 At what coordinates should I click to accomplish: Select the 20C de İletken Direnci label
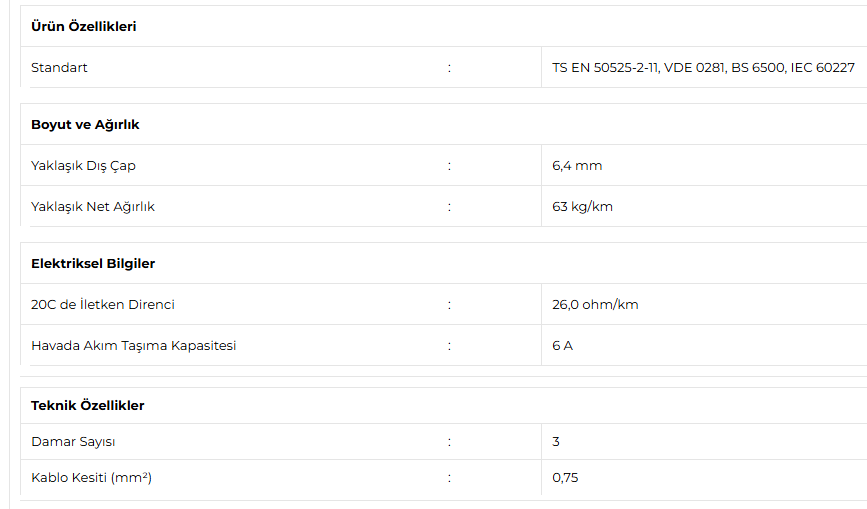[103, 305]
